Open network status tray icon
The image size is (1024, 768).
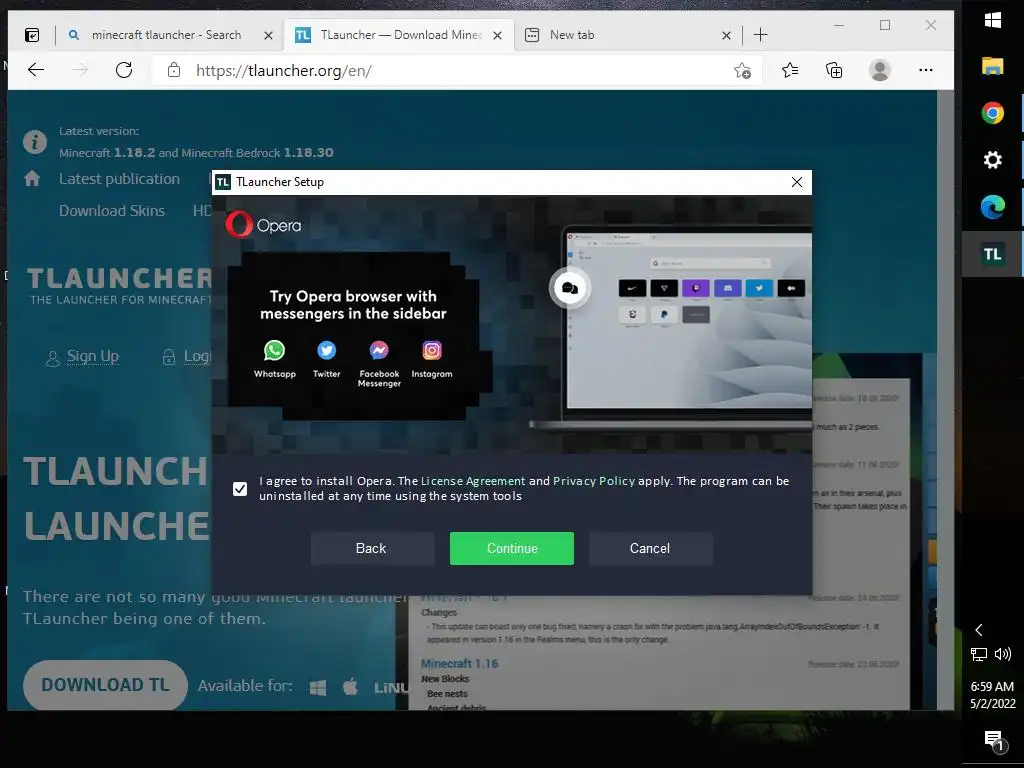coord(979,654)
